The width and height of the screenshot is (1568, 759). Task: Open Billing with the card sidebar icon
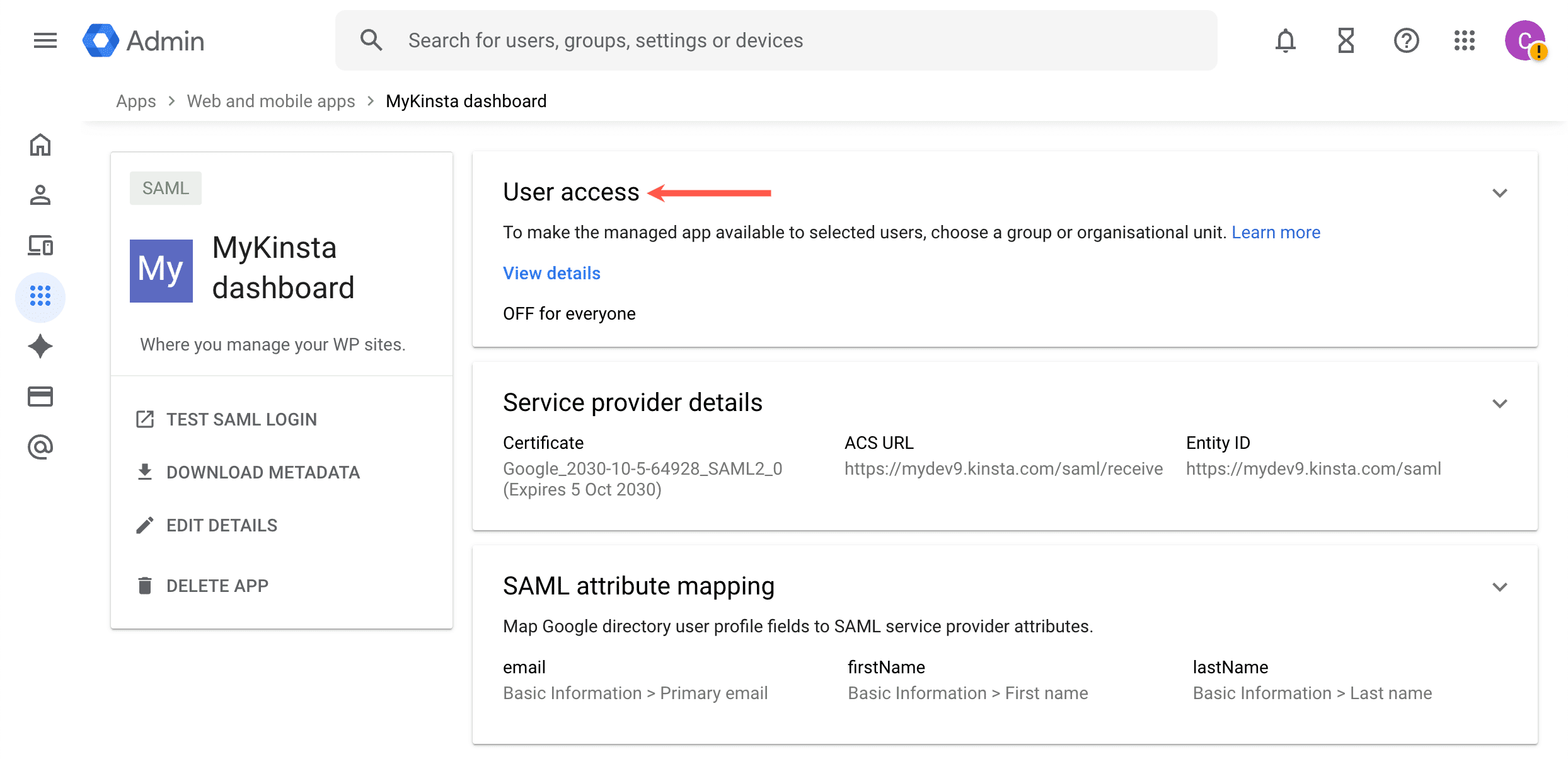(40, 396)
